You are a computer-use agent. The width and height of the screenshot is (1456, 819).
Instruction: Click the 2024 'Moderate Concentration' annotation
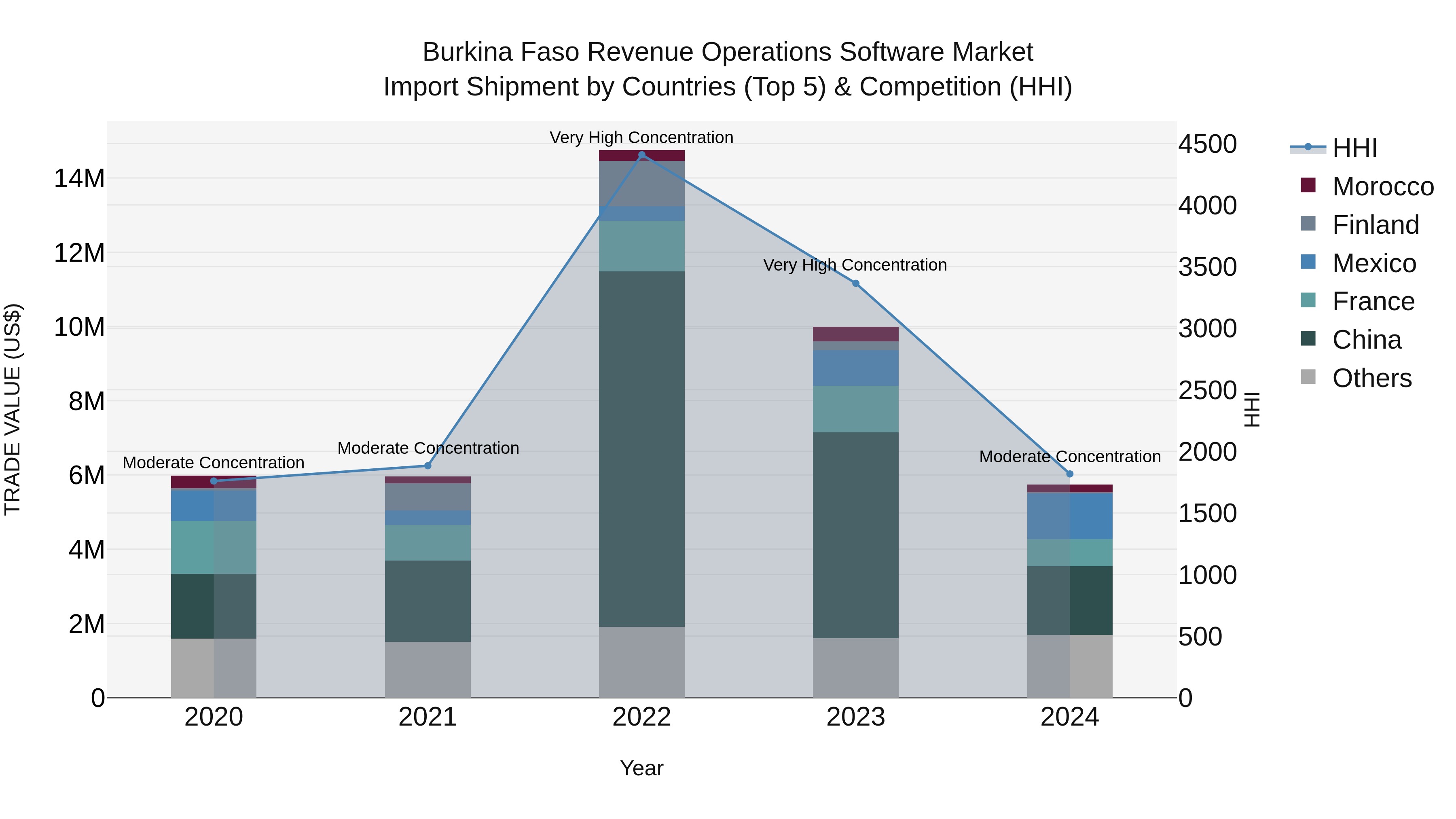click(x=1070, y=456)
